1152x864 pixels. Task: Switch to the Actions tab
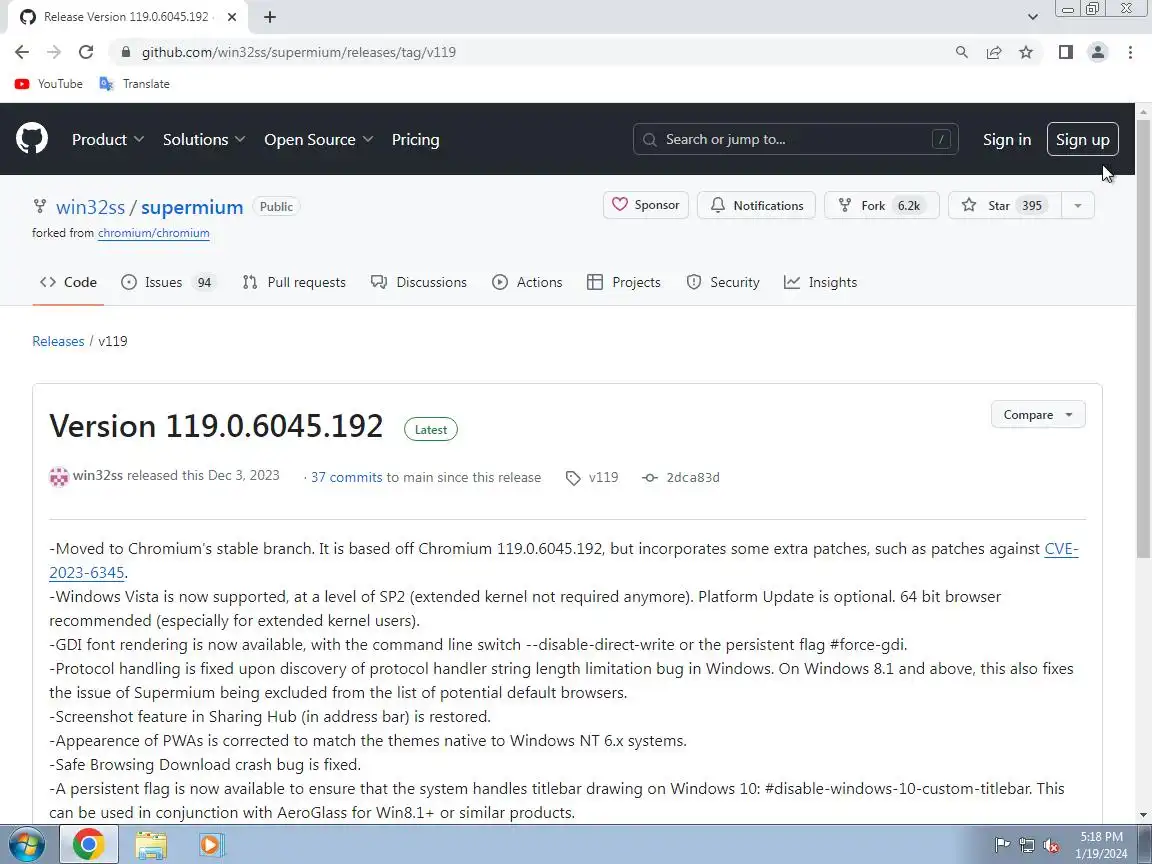pyautogui.click(x=528, y=282)
